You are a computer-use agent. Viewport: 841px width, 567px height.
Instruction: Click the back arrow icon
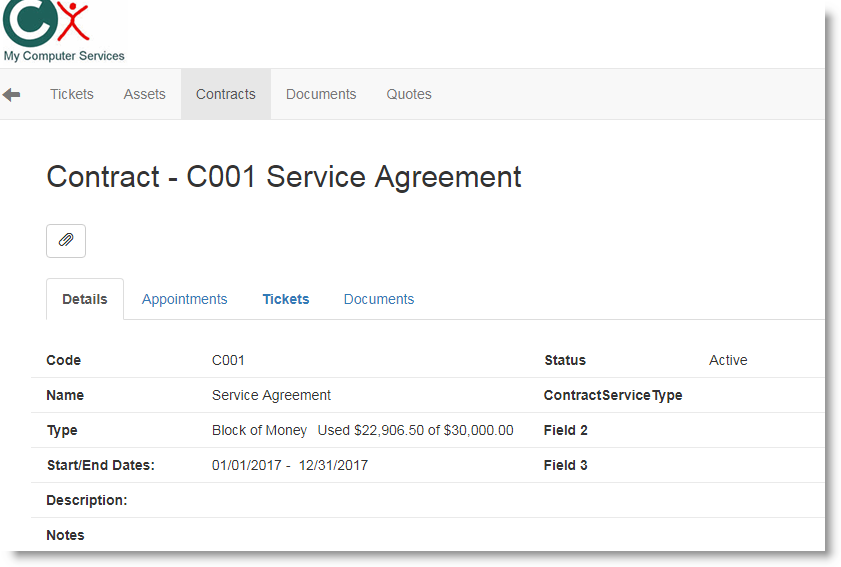click(12, 94)
